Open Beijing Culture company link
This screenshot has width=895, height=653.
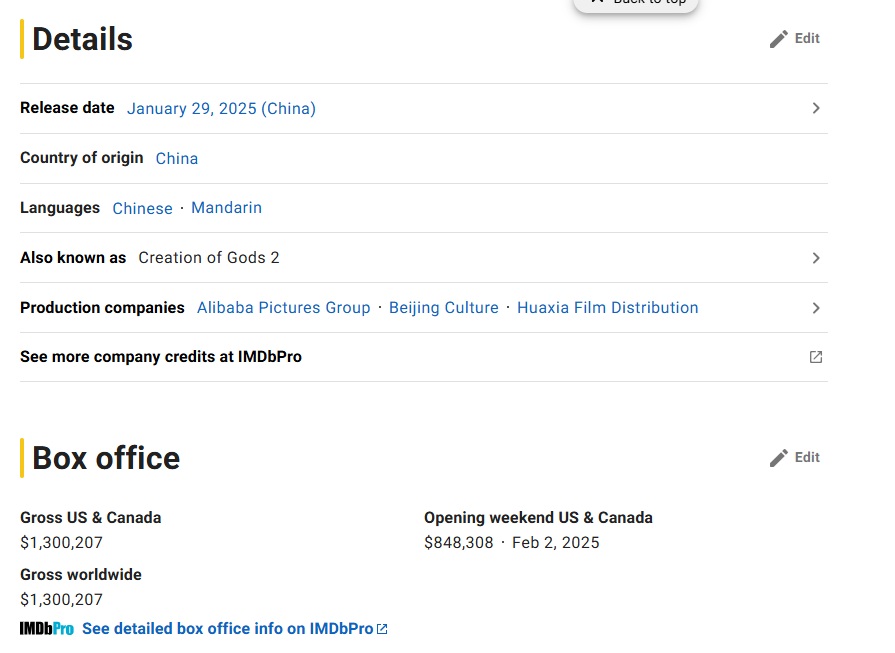(444, 308)
